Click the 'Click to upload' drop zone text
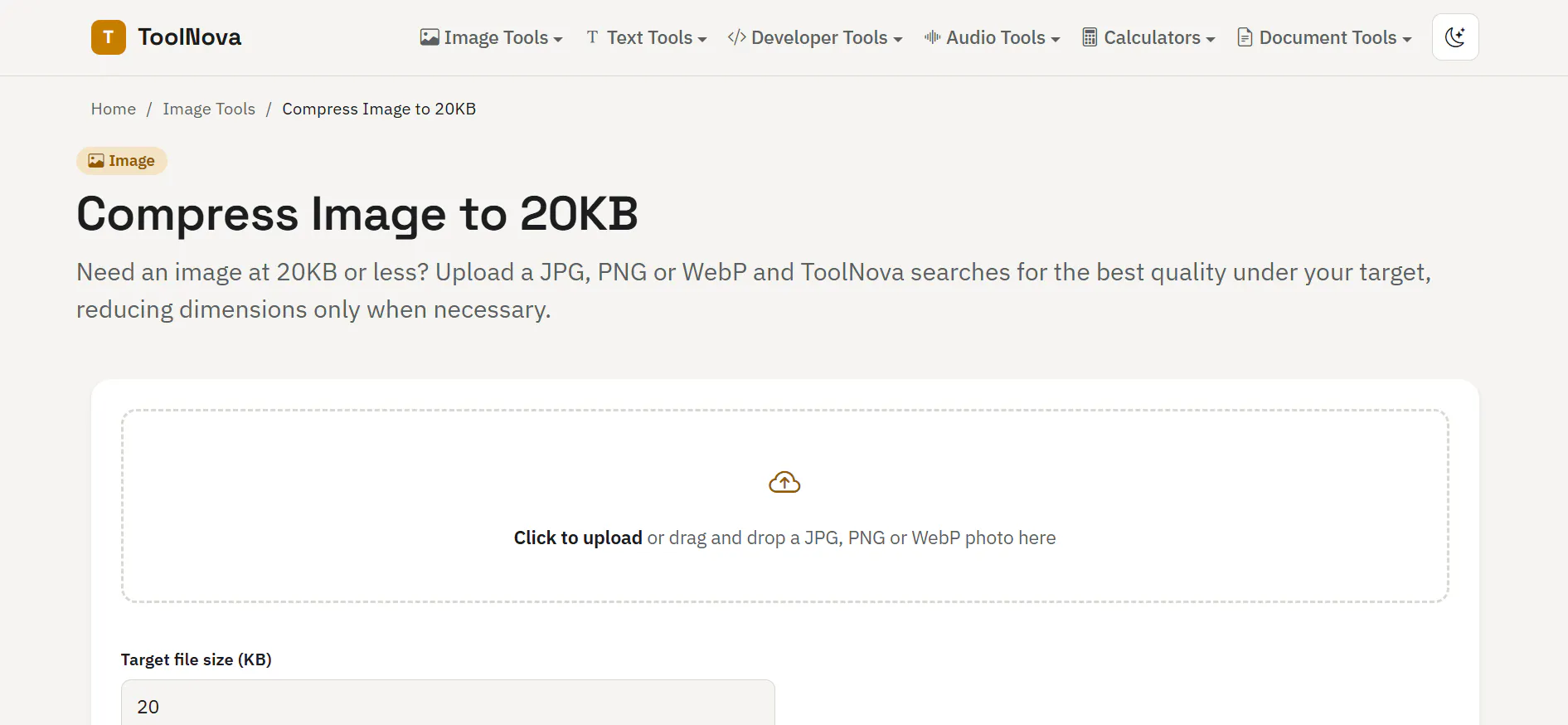Image resolution: width=1568 pixels, height=725 pixels. (x=578, y=538)
